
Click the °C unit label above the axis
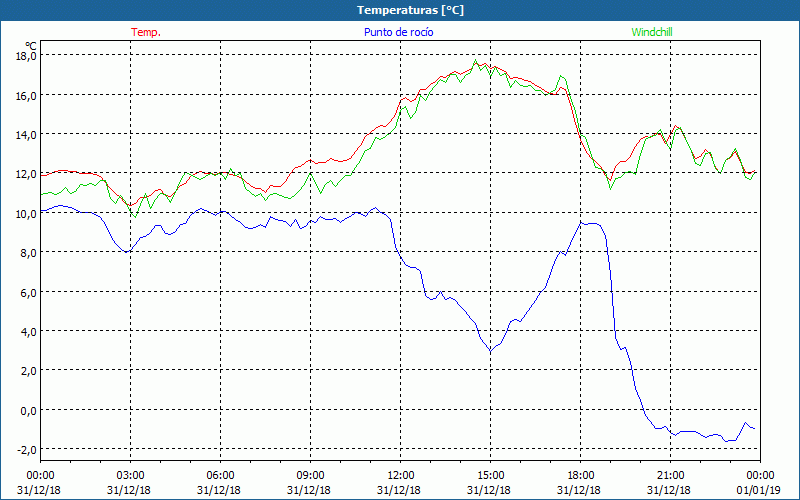coord(31,46)
